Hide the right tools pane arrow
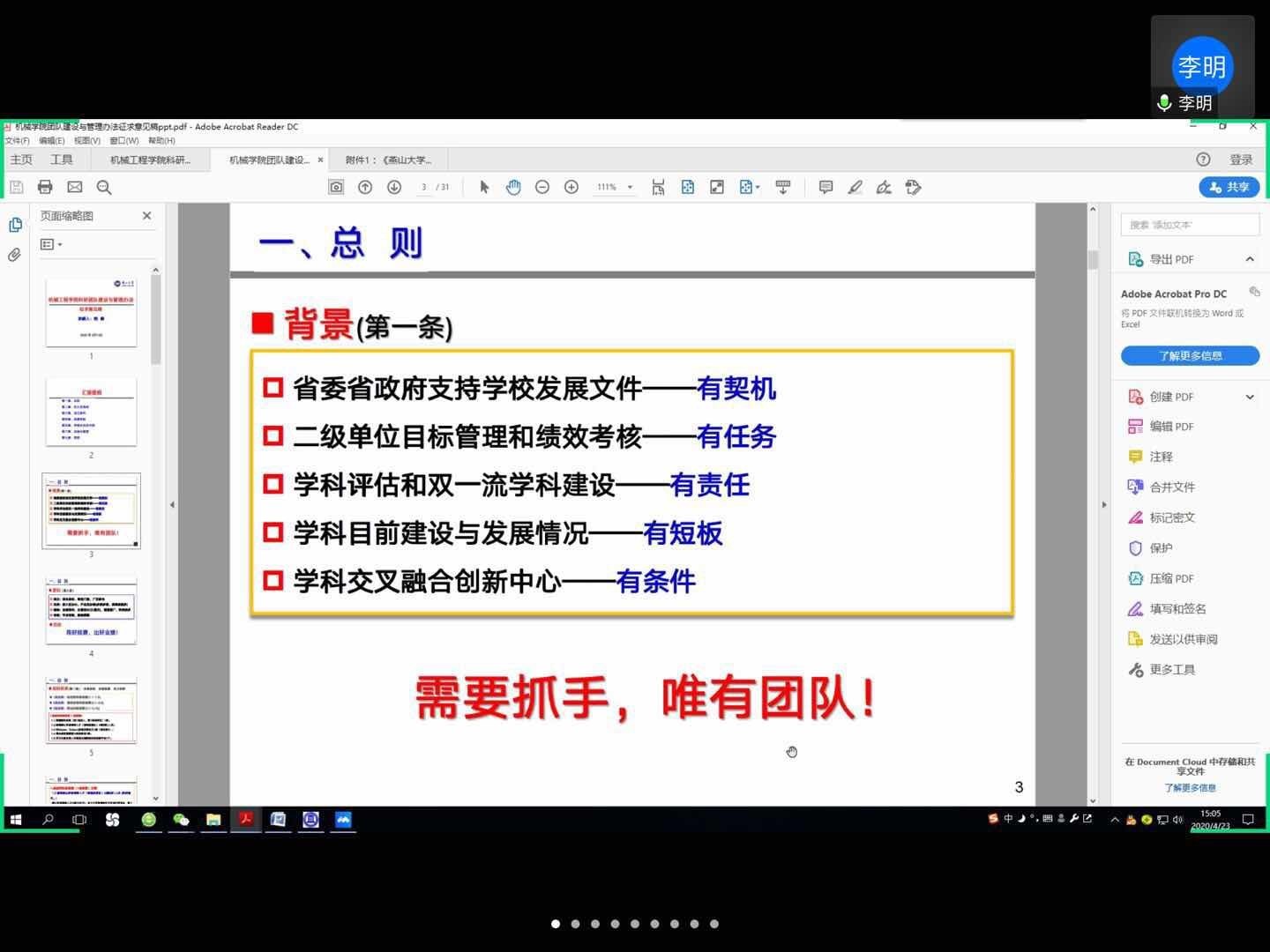The width and height of the screenshot is (1270, 952). click(x=1103, y=505)
